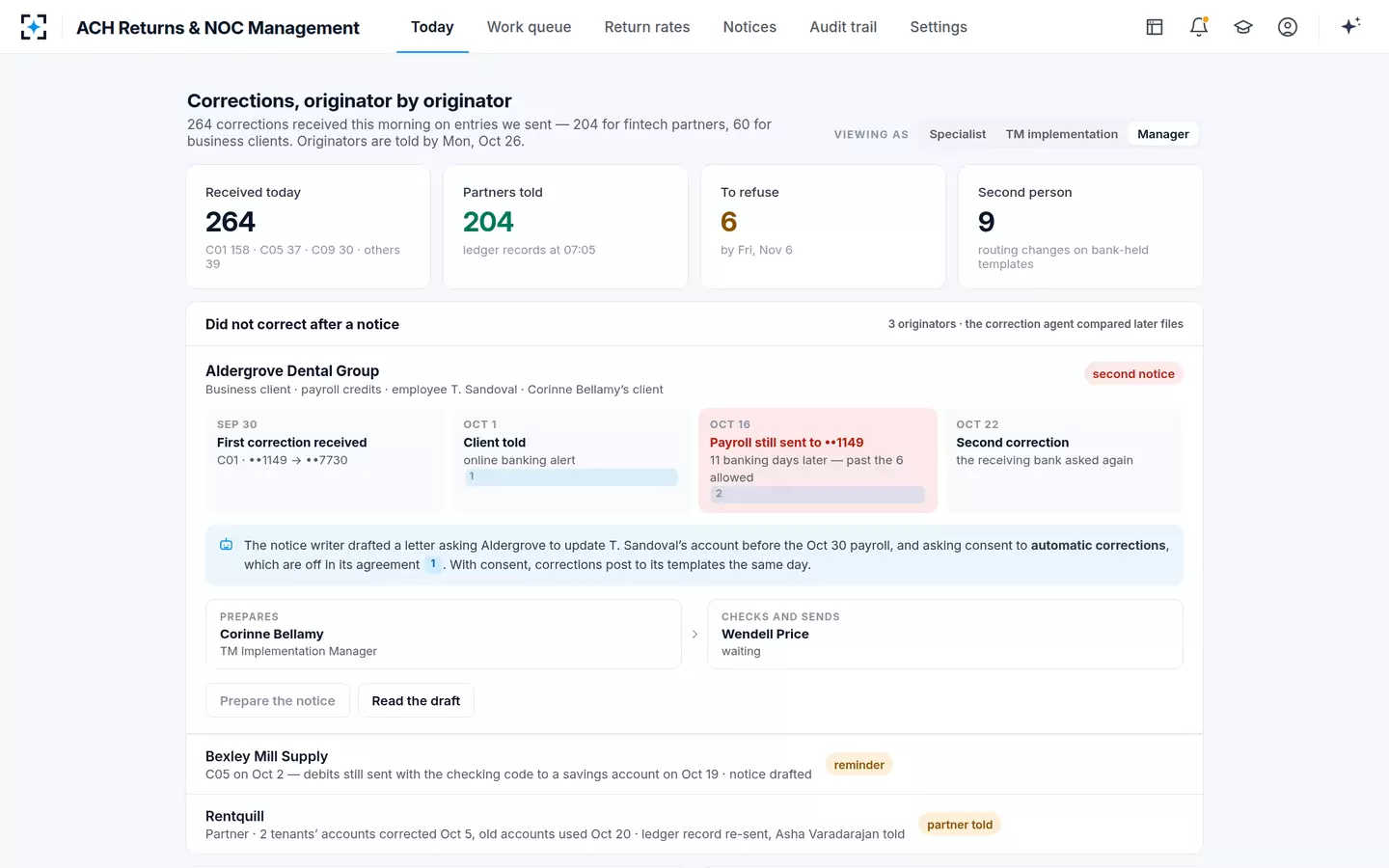Click the robot icon in the notice note
1389x868 pixels.
[226, 545]
